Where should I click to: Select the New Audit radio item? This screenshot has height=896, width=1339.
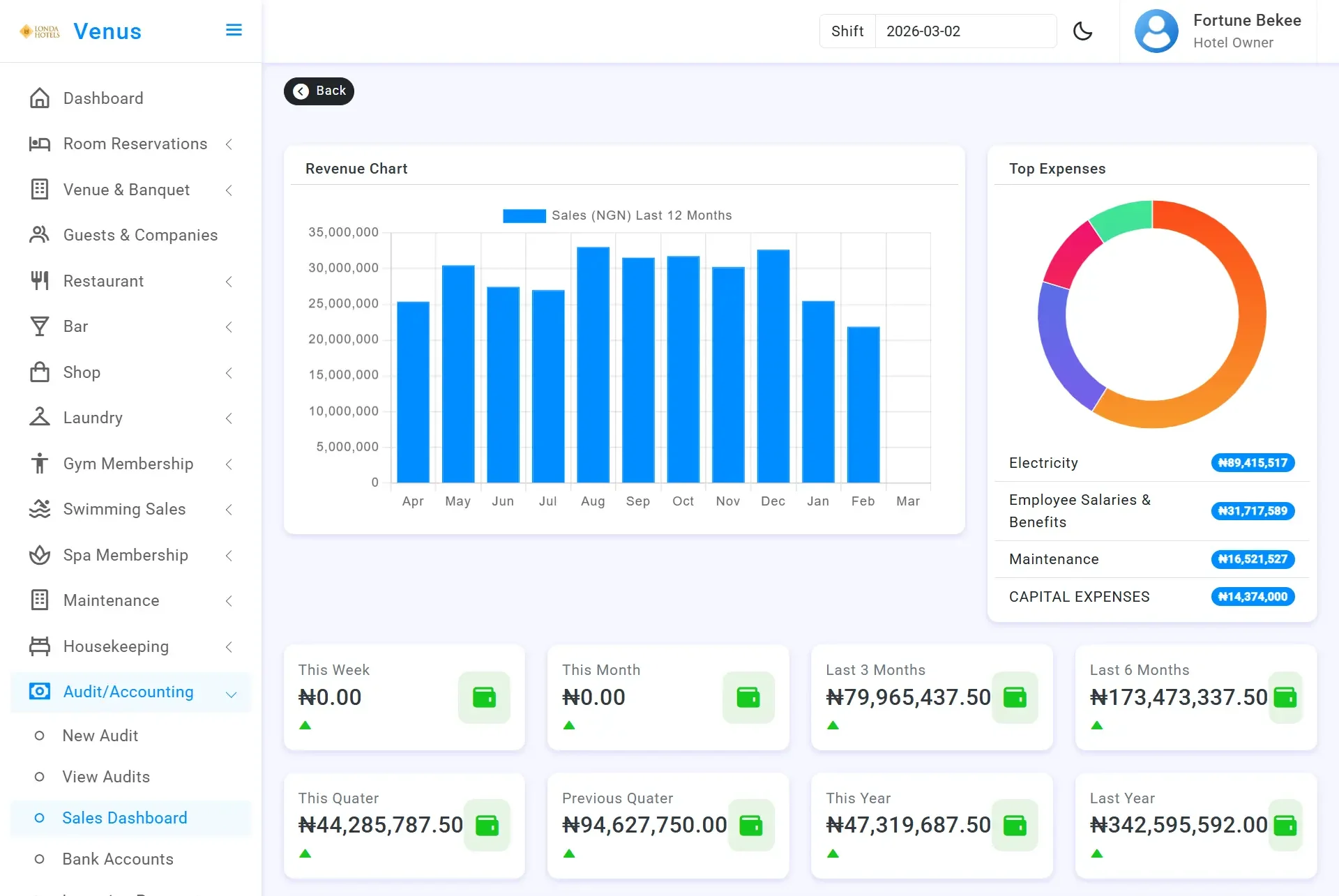point(40,736)
